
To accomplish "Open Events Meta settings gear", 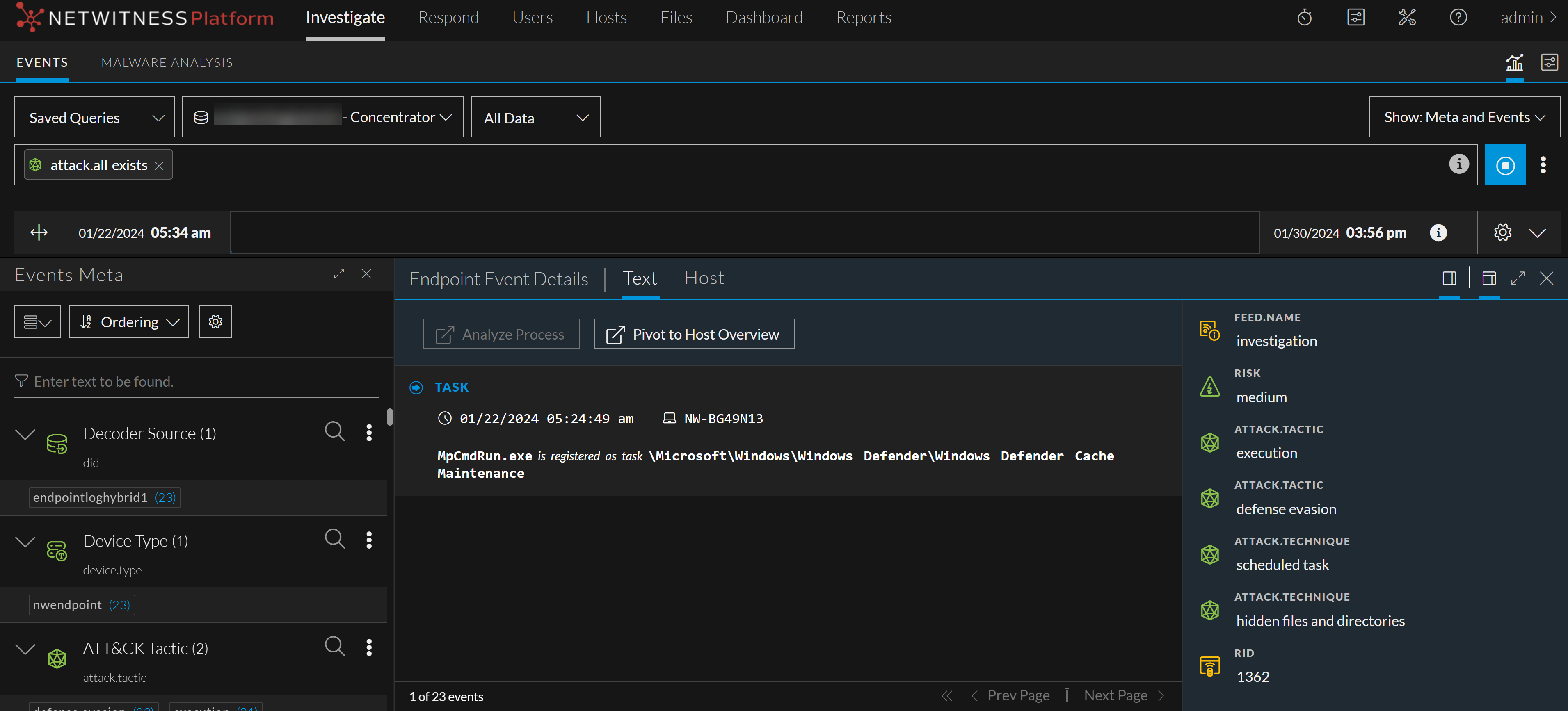I will (215, 322).
